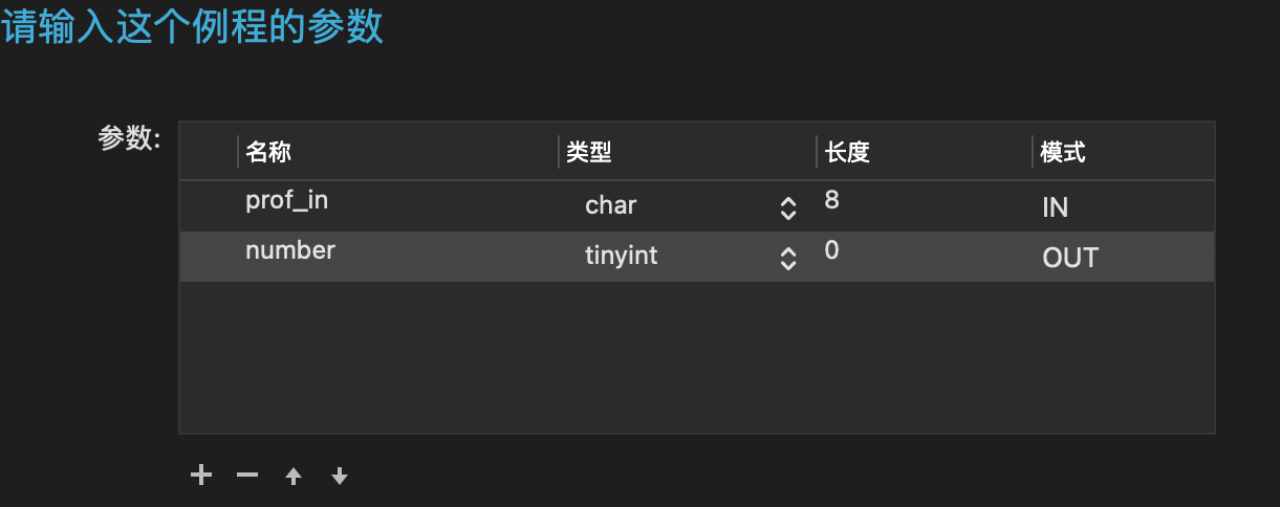The image size is (1280, 507).
Task: Select the char type cell
Action: click(x=611, y=206)
